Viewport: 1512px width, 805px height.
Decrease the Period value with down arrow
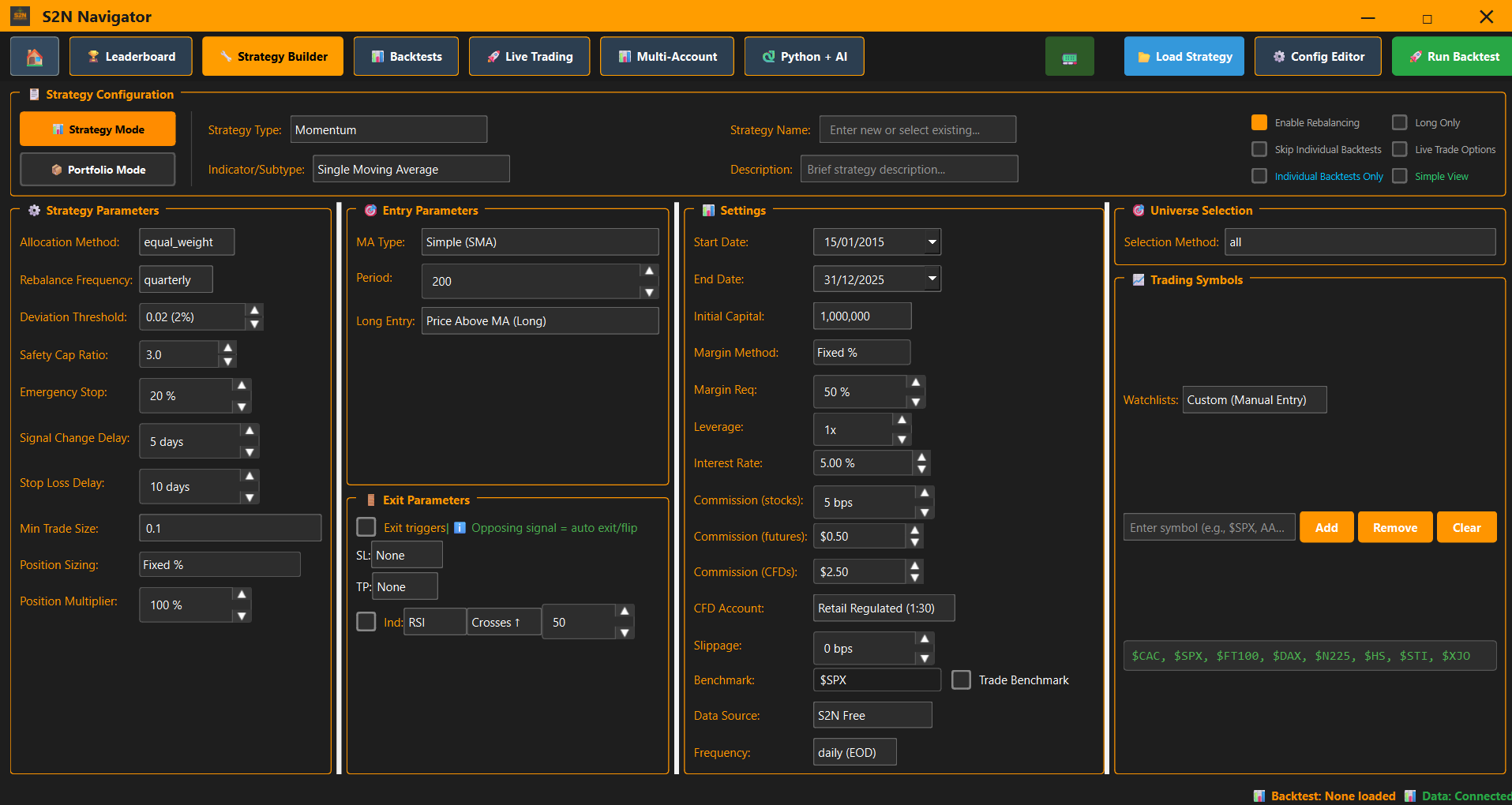pos(649,292)
